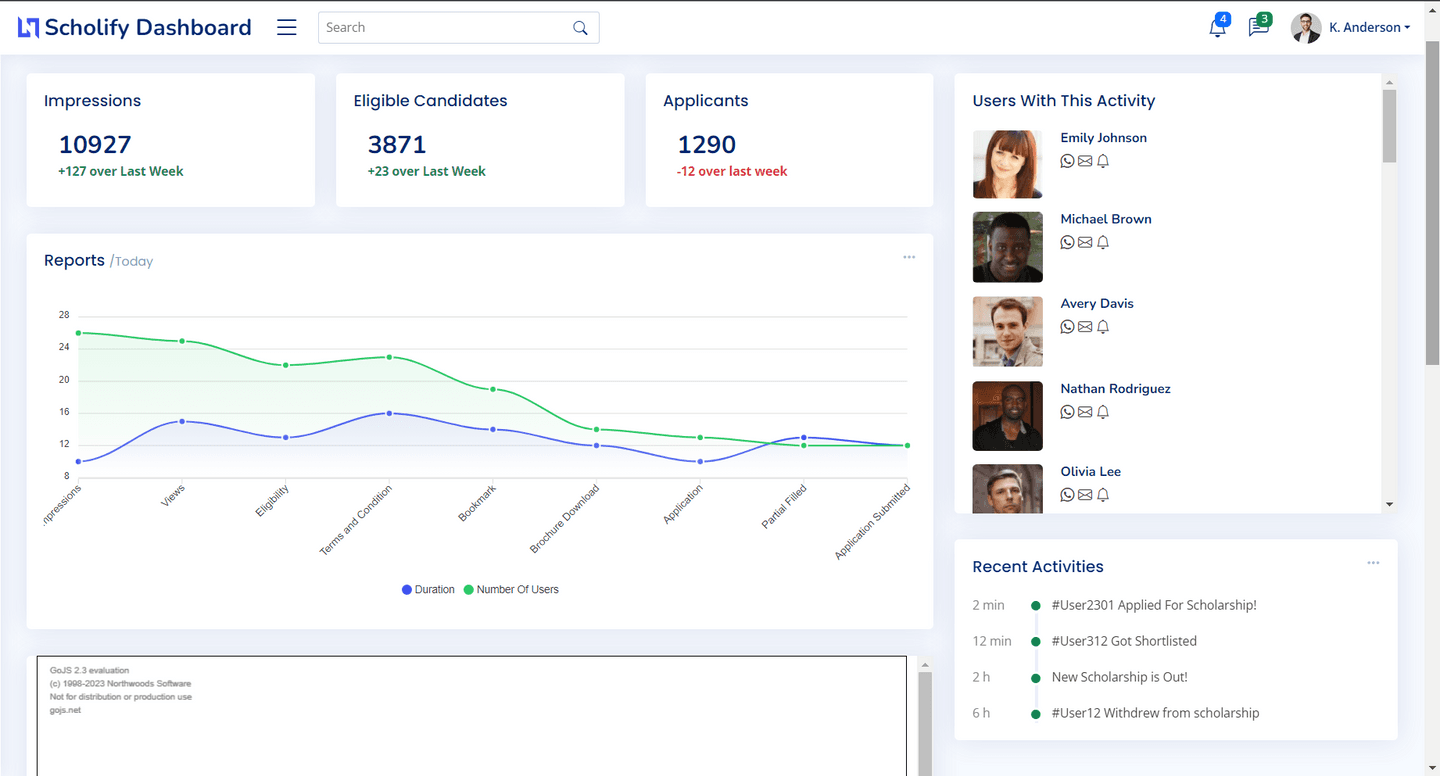Image resolution: width=1440 pixels, height=776 pixels.
Task: Click K. Anderson's avatar in header
Action: pos(1306,28)
